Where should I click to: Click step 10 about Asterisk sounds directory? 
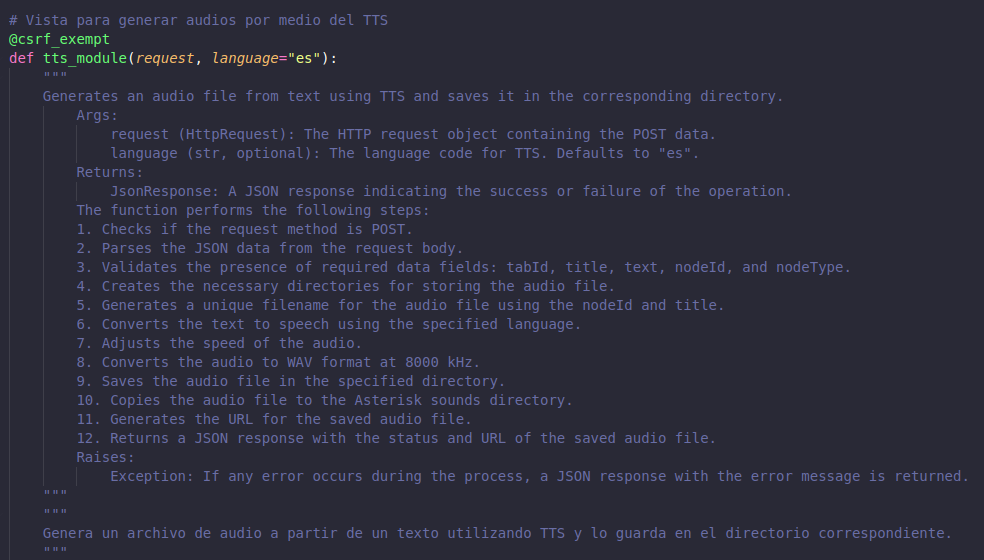pos(324,400)
